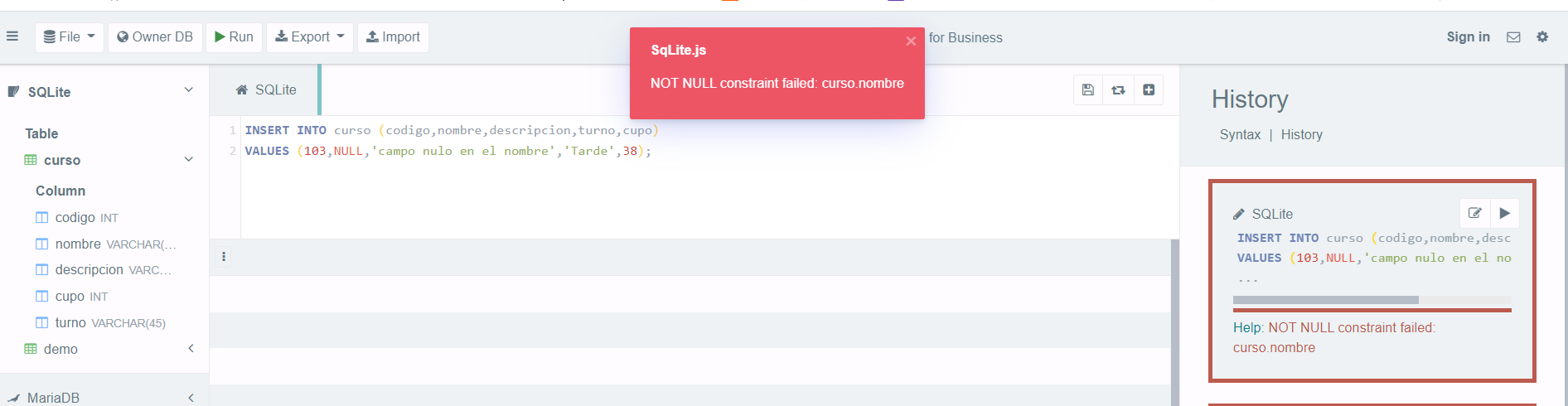The image size is (1568, 406).
Task: Click the Owner DB button
Action: (155, 37)
